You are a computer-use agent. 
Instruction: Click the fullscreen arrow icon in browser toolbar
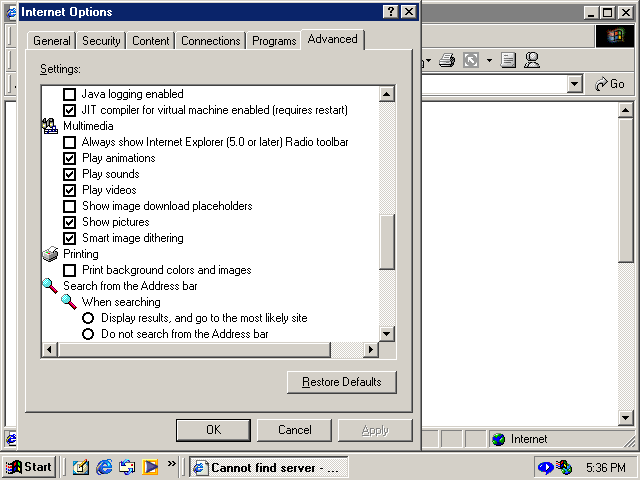coord(471,61)
